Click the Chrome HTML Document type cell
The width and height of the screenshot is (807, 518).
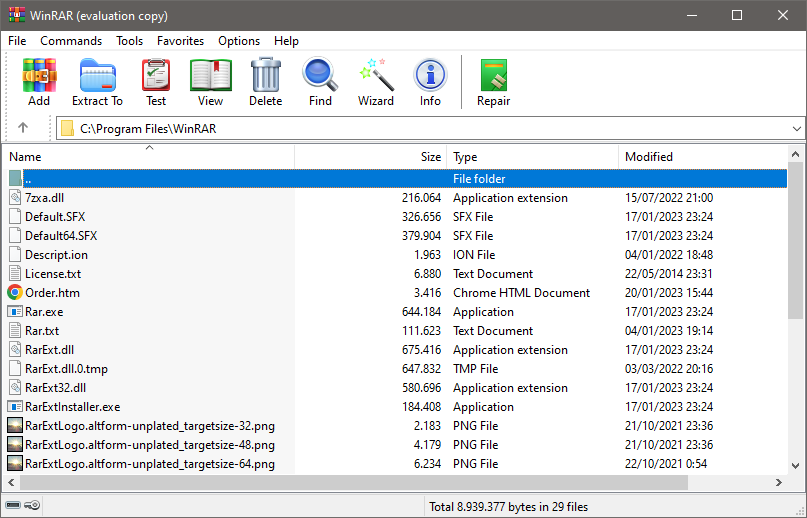(521, 292)
